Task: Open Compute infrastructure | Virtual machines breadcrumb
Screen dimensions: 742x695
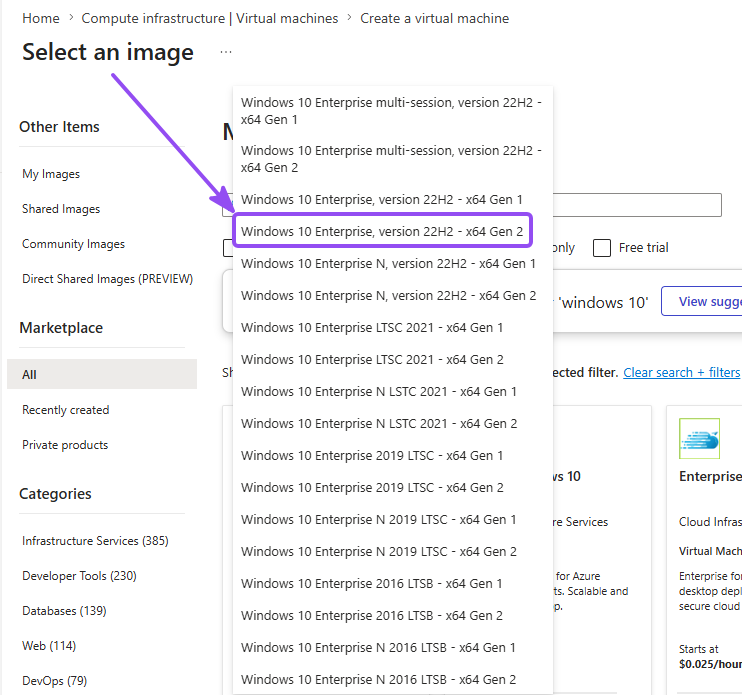Action: pos(210,18)
